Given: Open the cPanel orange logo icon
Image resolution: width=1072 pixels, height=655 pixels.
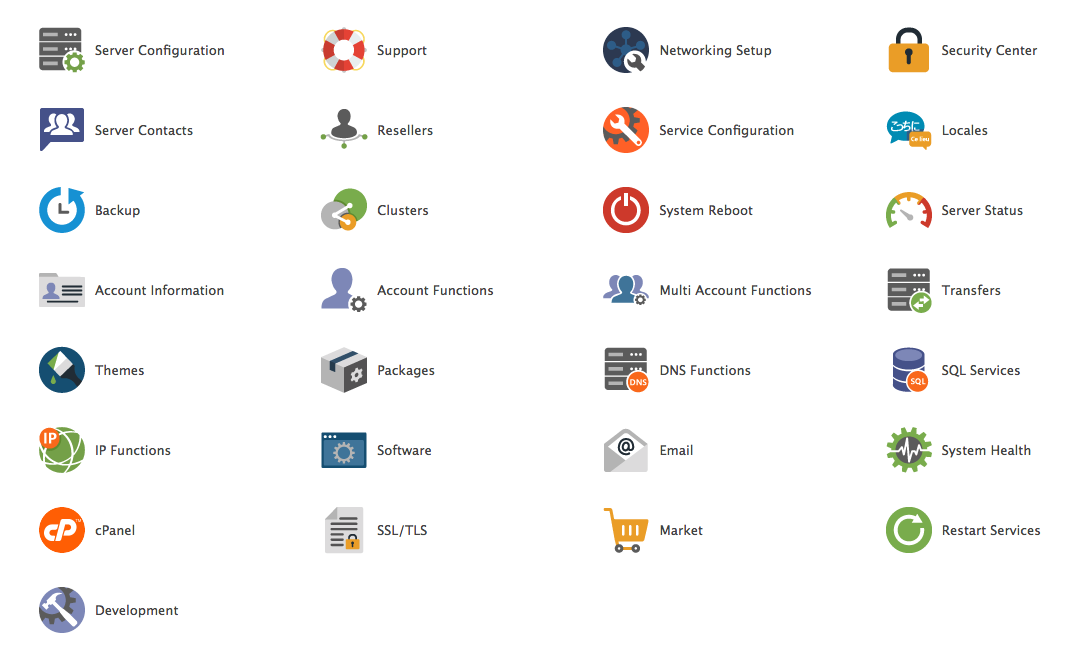Looking at the screenshot, I should (x=61, y=530).
